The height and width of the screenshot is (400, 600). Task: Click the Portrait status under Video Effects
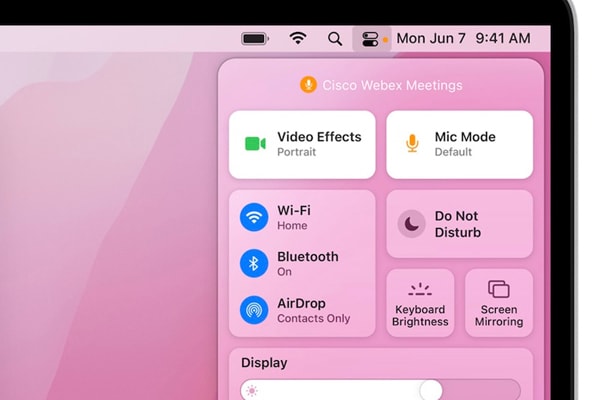(x=297, y=152)
